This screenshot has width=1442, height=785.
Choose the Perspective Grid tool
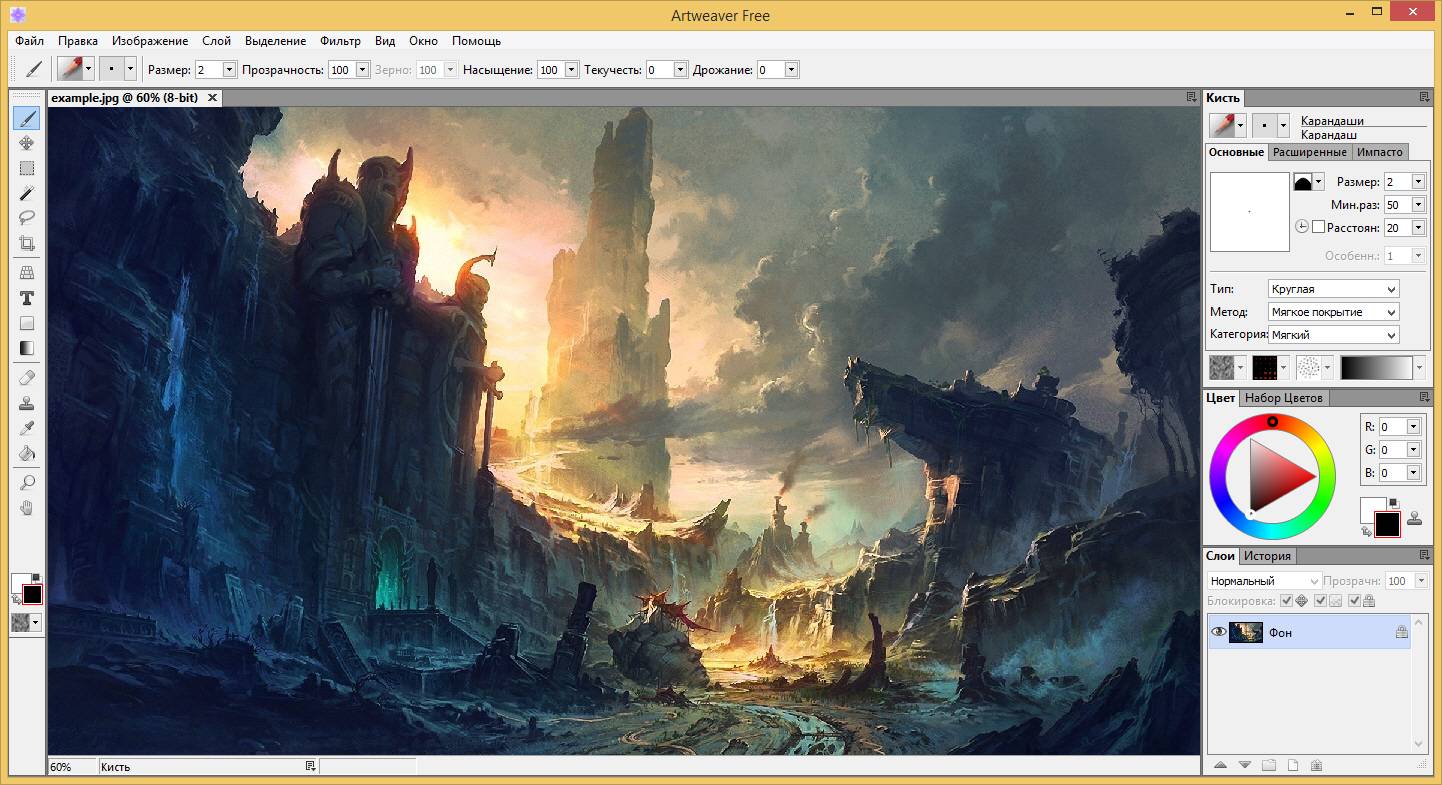(27, 272)
